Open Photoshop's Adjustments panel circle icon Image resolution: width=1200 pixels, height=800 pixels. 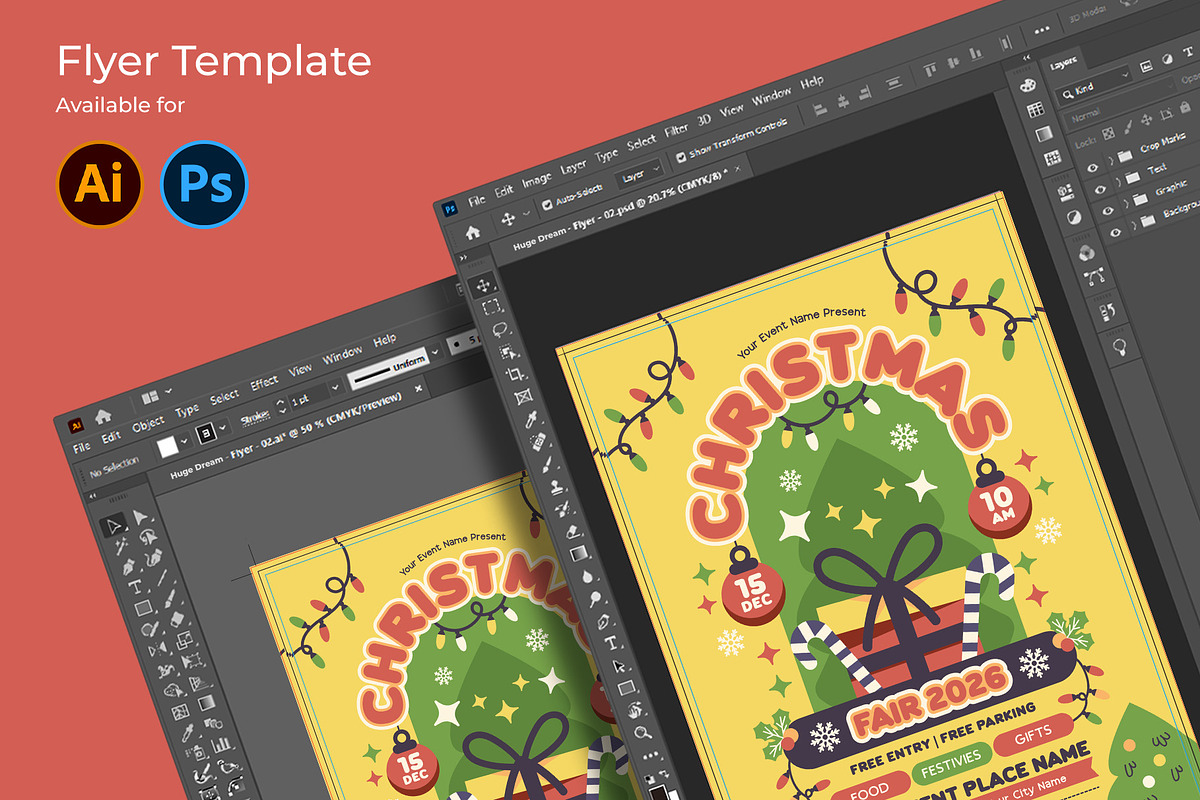[1073, 216]
